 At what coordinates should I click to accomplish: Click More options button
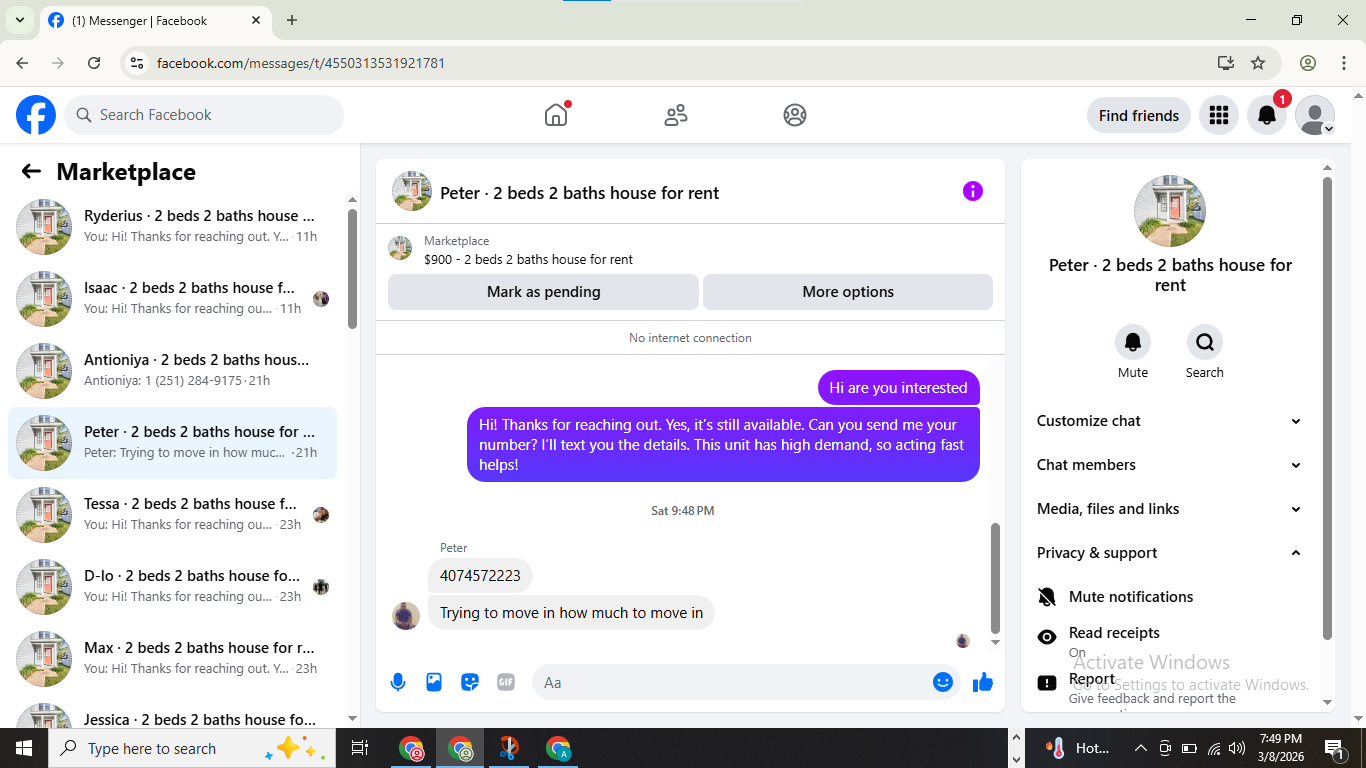848,292
